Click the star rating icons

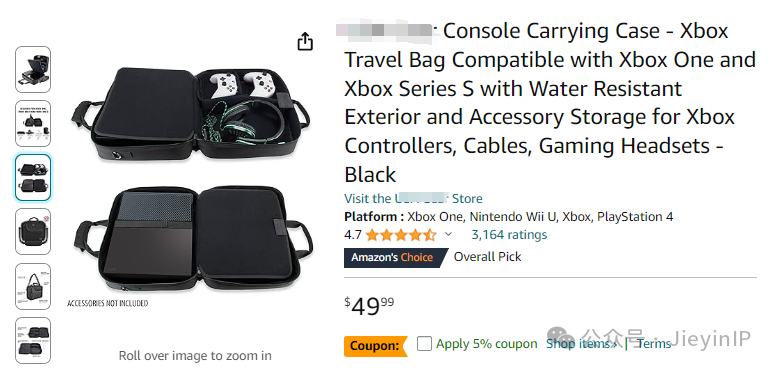click(401, 235)
